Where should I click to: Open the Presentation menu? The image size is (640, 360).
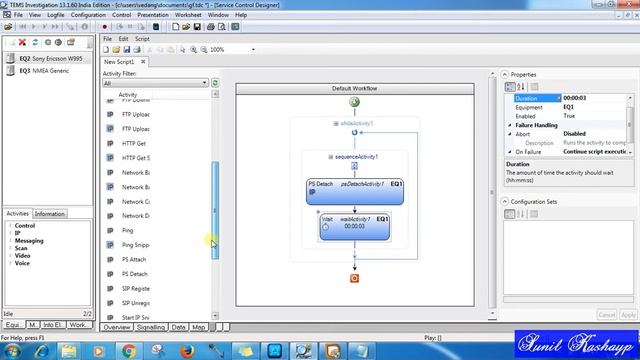[x=153, y=15]
